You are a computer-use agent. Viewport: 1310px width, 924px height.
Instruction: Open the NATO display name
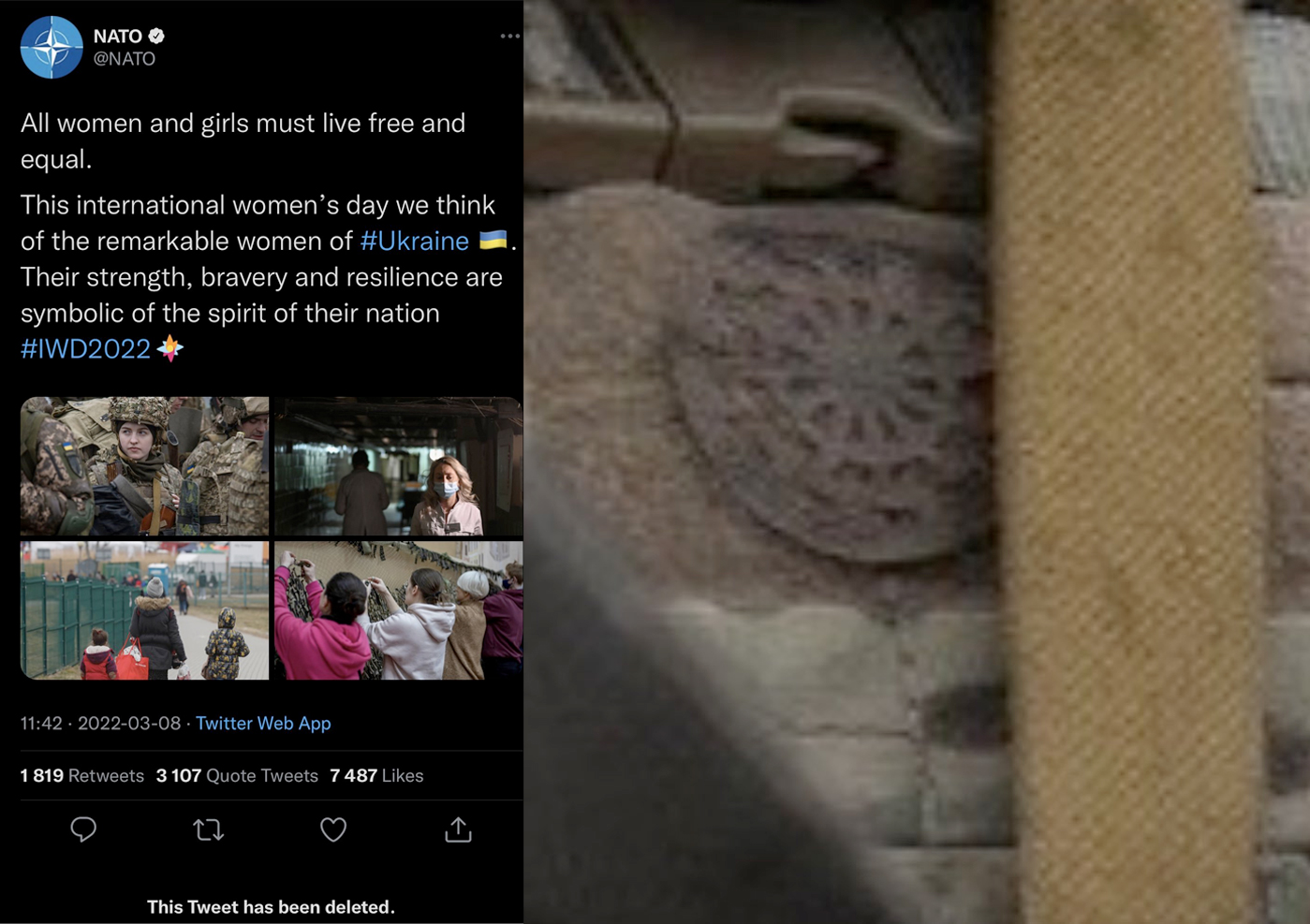pyautogui.click(x=118, y=36)
